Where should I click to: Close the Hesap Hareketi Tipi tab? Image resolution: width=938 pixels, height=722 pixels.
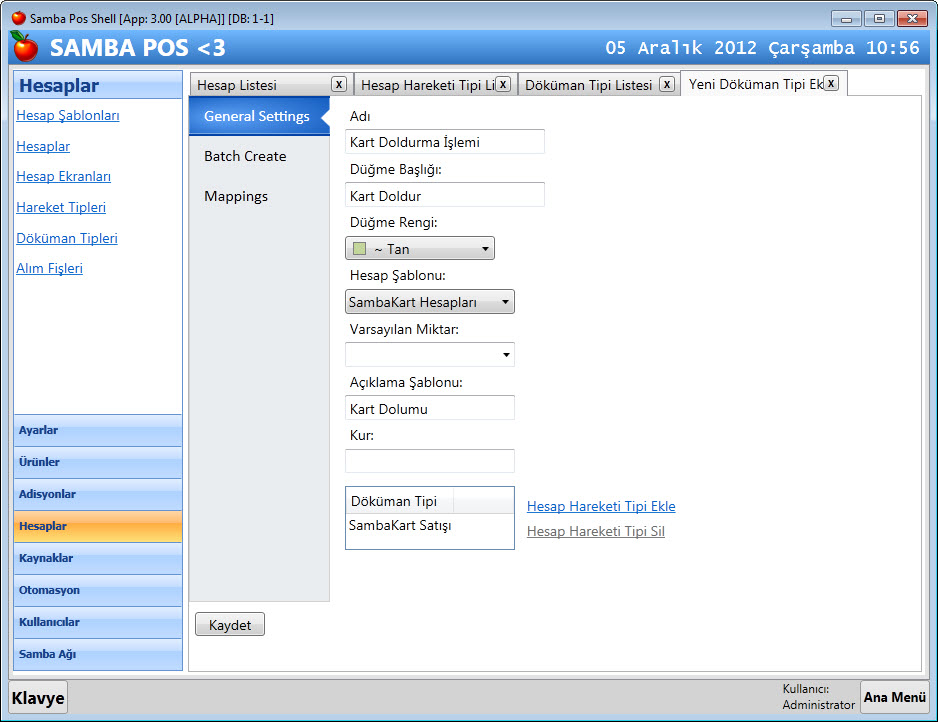[503, 85]
